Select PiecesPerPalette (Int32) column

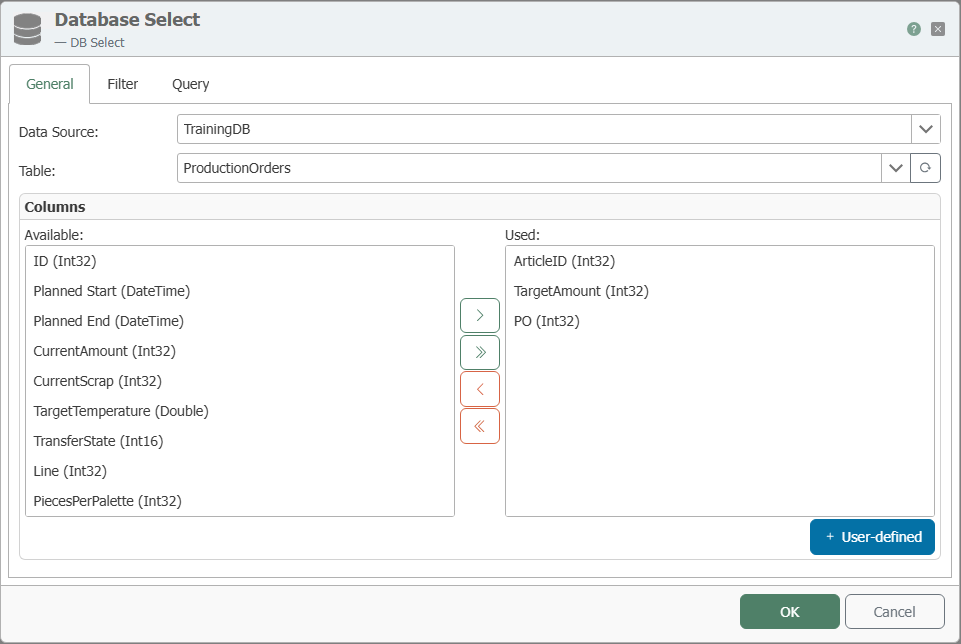pos(240,501)
